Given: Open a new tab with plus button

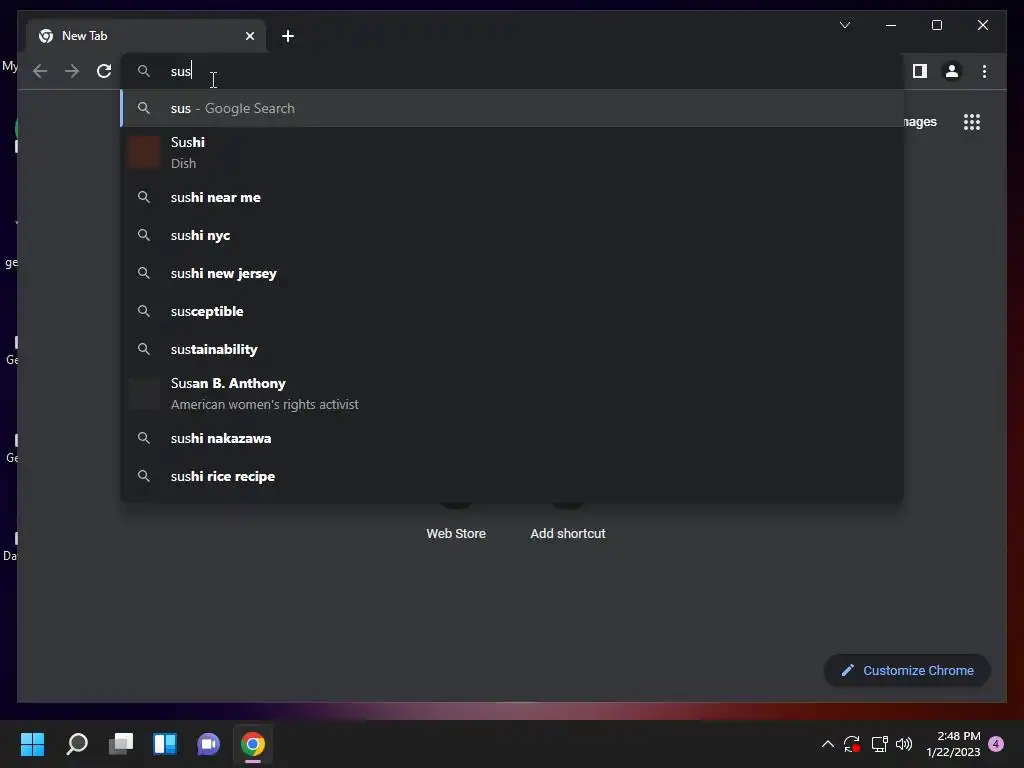Looking at the screenshot, I should click(x=288, y=36).
